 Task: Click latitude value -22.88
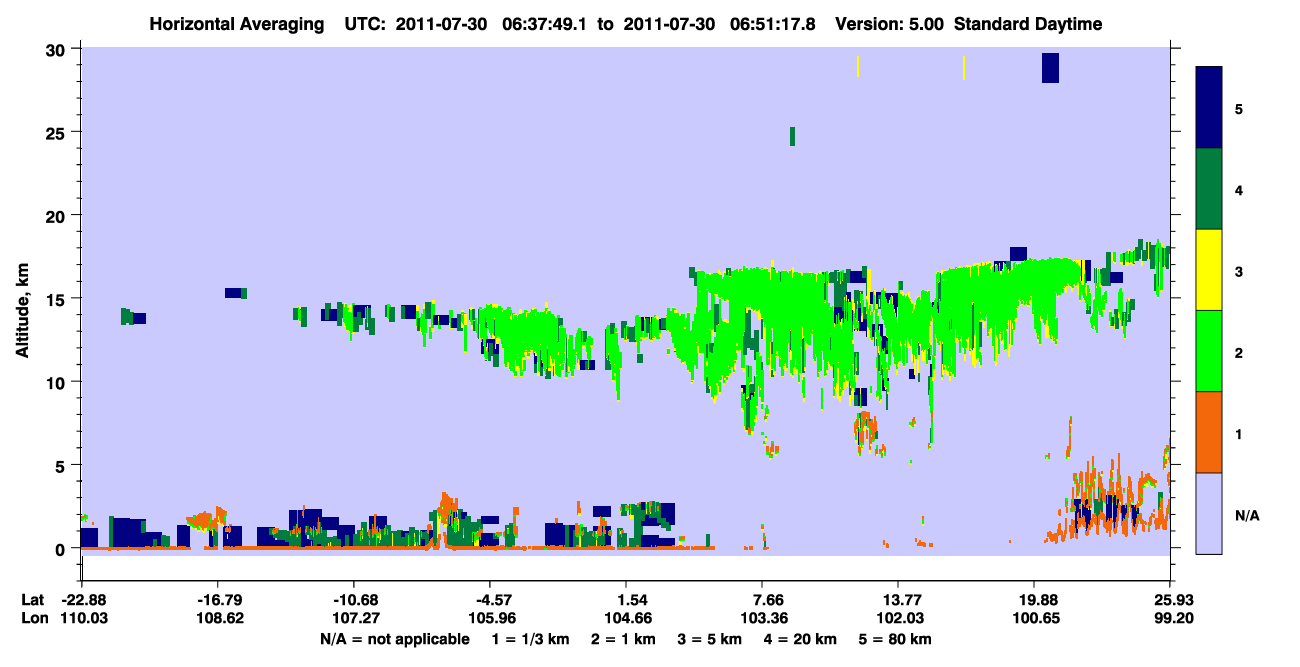tap(84, 600)
